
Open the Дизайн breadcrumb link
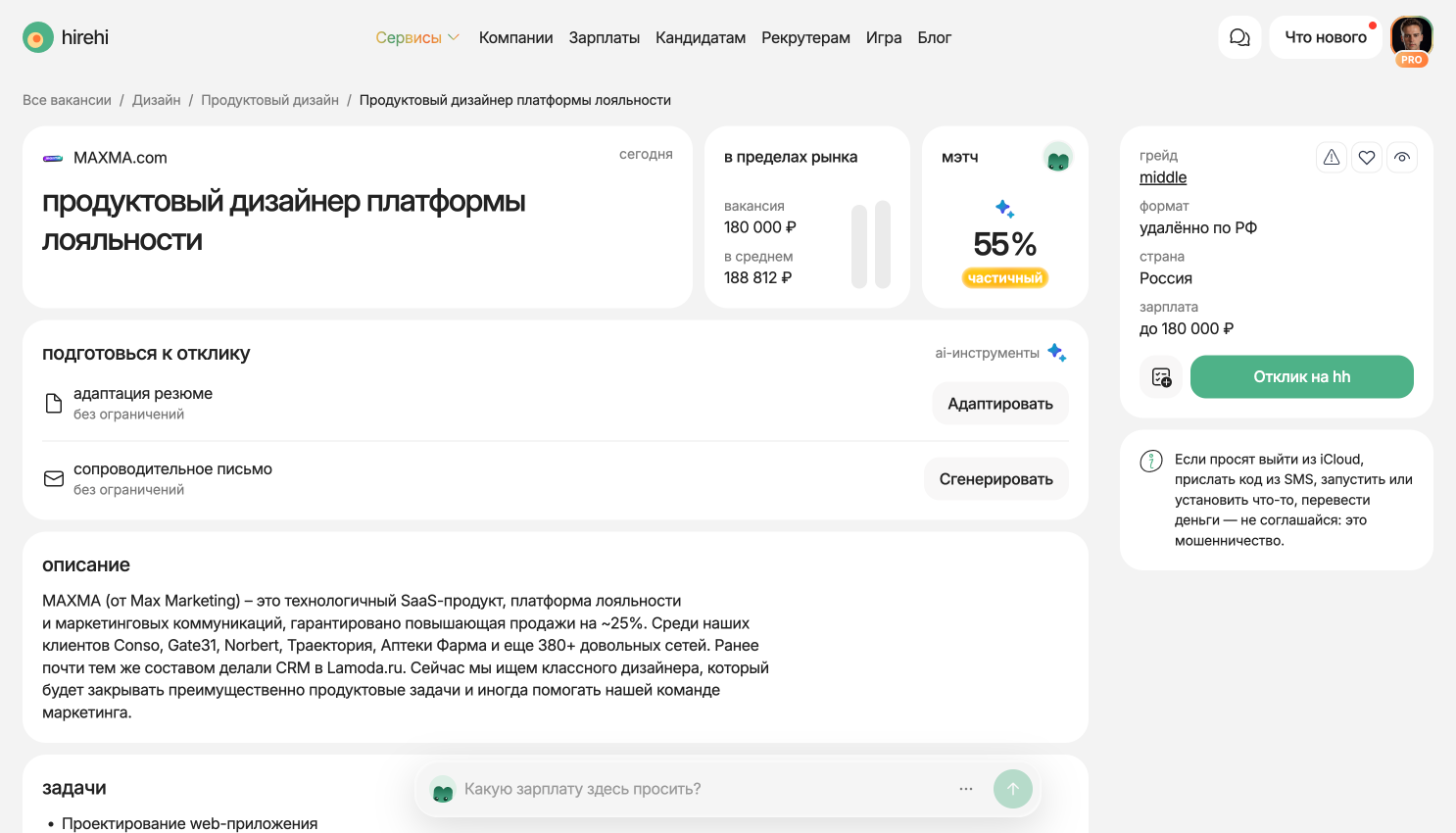(x=156, y=100)
